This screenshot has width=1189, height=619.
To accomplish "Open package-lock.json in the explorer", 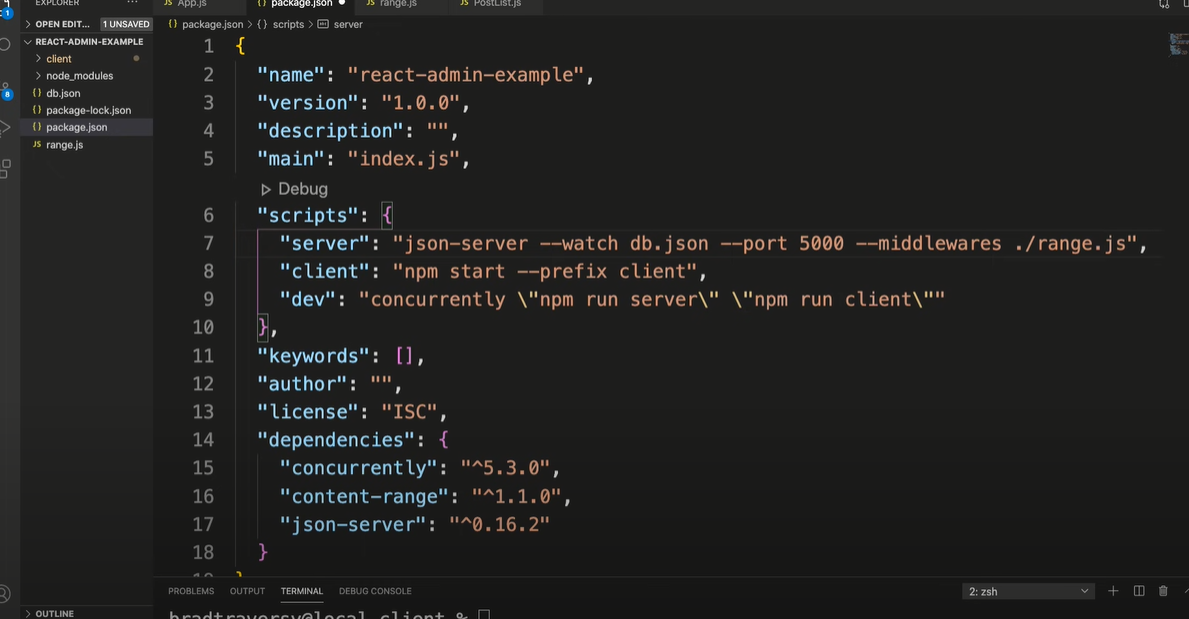I will (88, 110).
